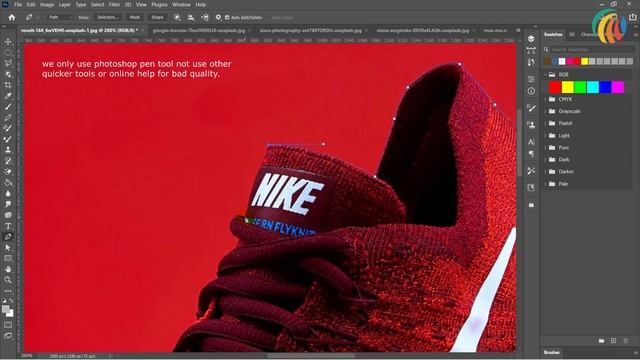Select the Paint Bucket tool

coord(8,182)
